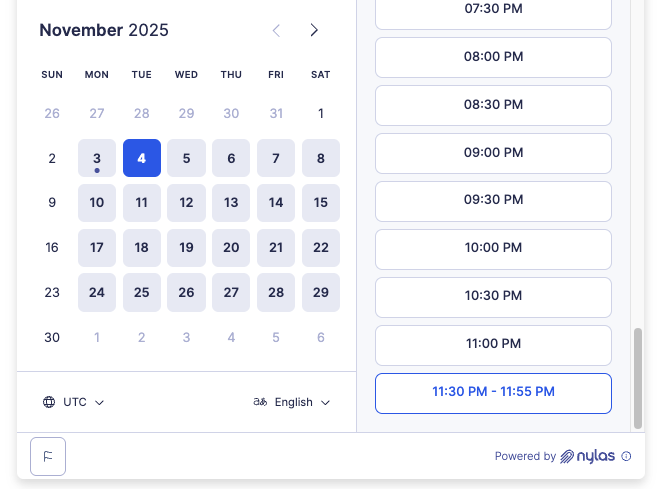Click the time slots scrollbar
Viewport: 658px width, 489px height.
click(x=638, y=376)
